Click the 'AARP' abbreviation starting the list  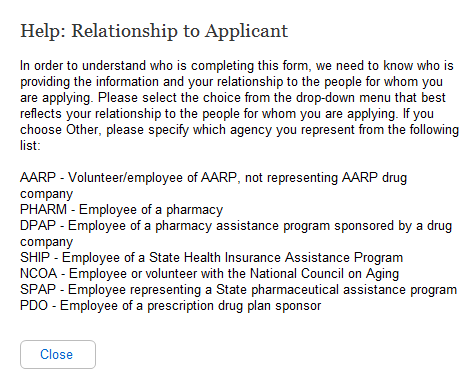(x=38, y=177)
